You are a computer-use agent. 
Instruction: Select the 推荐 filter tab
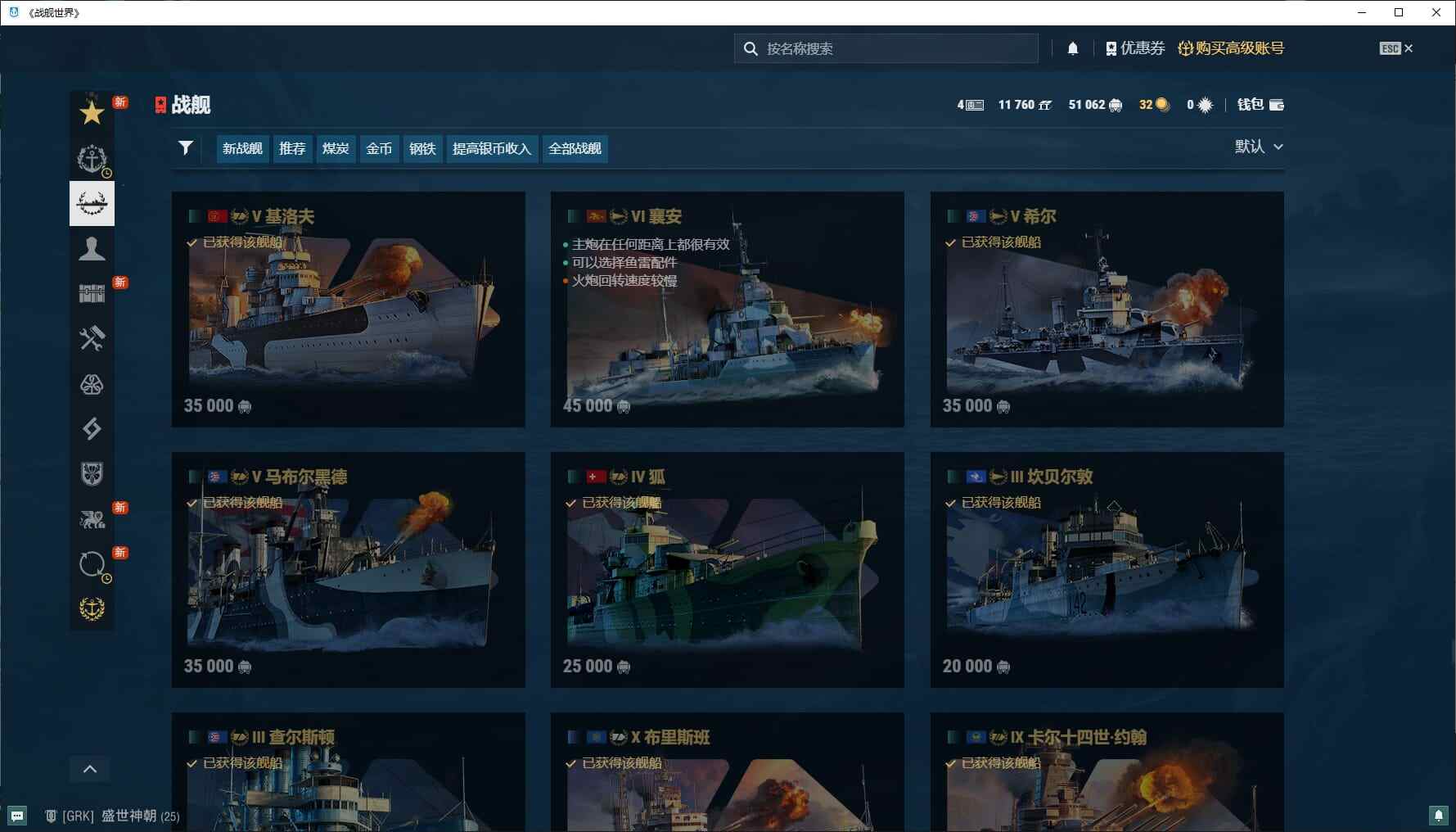(292, 148)
